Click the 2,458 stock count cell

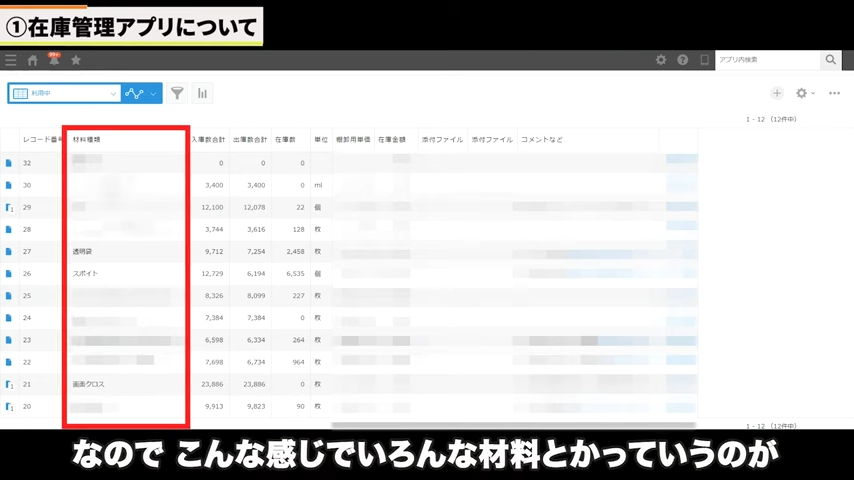tap(295, 252)
